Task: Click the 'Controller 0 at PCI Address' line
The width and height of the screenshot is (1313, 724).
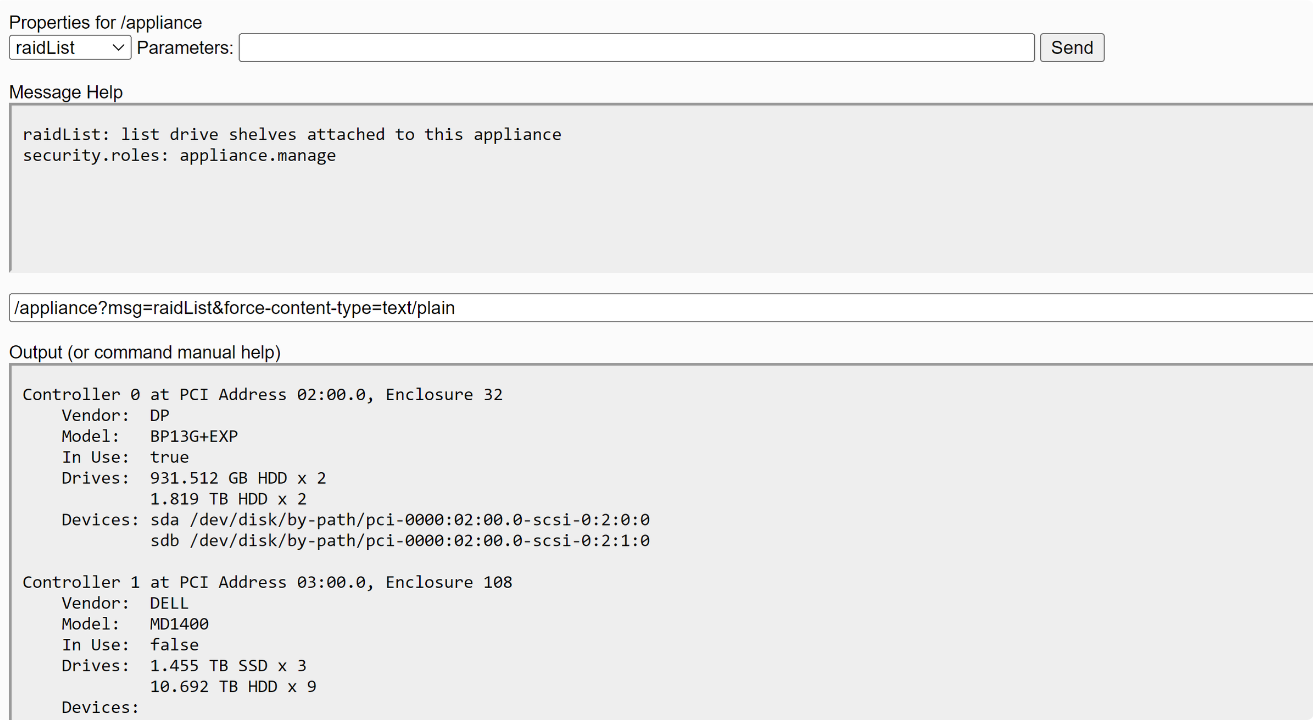Action: pos(262,394)
